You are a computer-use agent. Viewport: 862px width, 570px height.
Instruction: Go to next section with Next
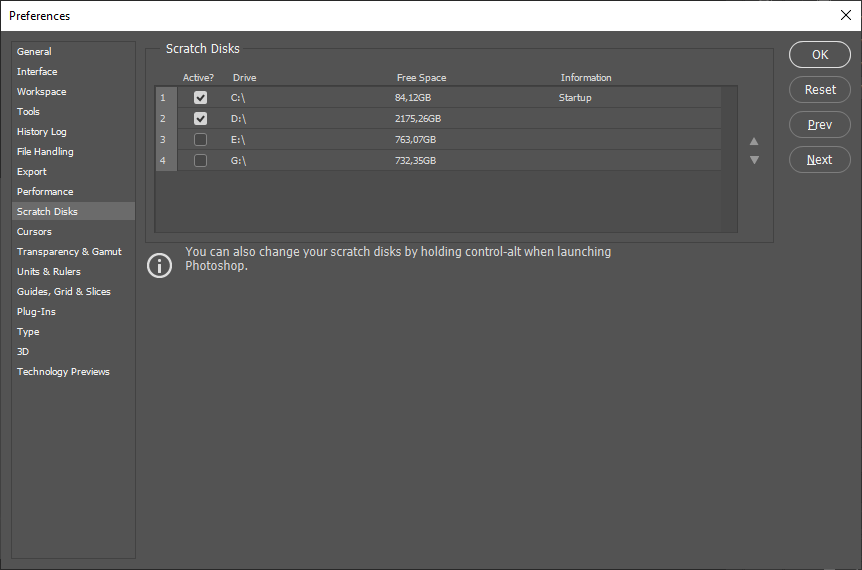820,160
